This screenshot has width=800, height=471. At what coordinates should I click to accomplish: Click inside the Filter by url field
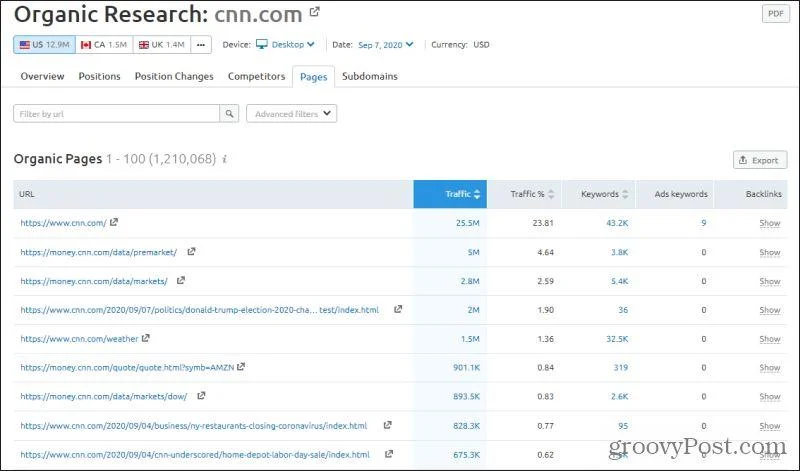click(116, 114)
